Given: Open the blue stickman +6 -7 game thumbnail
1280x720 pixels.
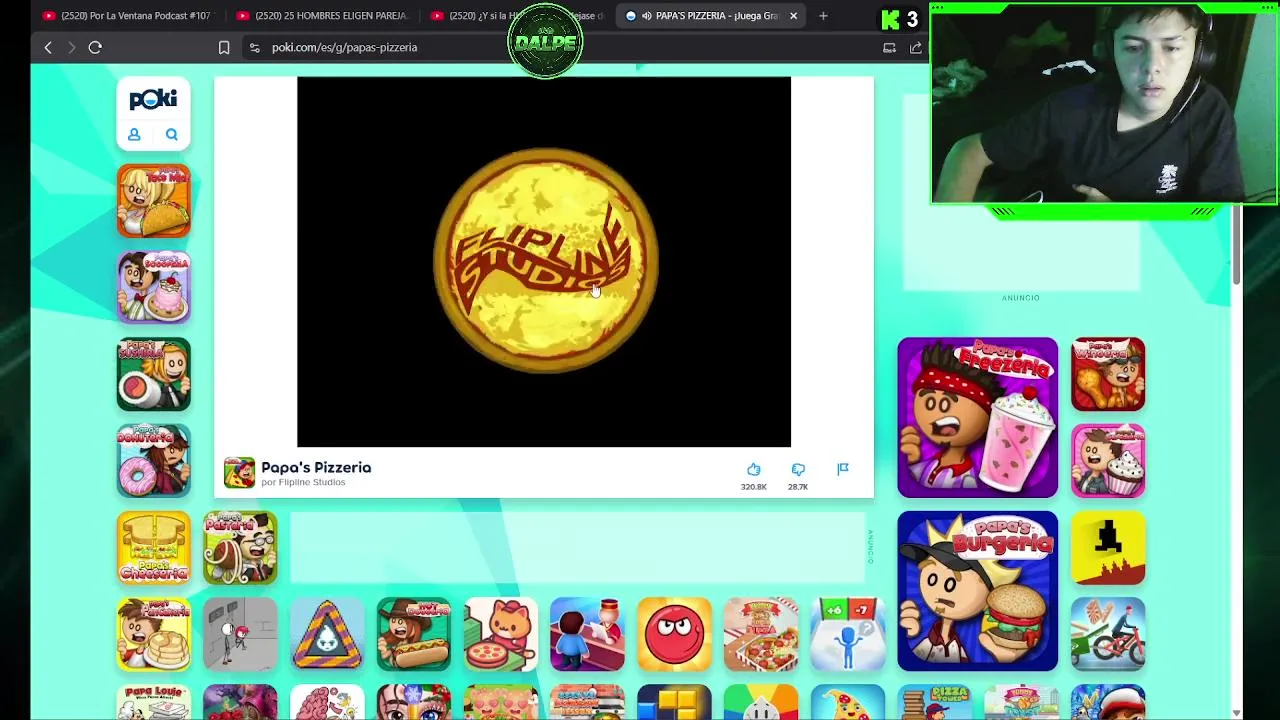Looking at the screenshot, I should tap(848, 635).
